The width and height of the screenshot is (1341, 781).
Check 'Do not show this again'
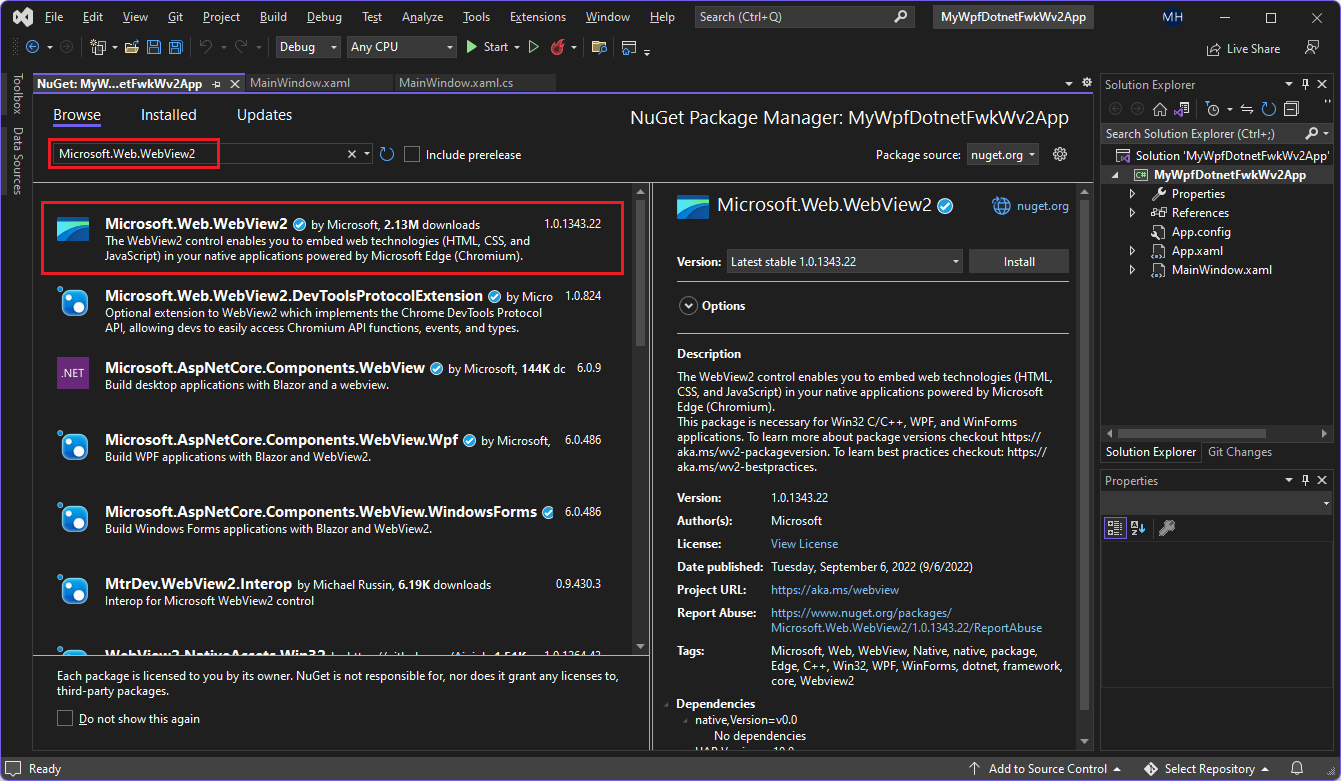click(65, 718)
